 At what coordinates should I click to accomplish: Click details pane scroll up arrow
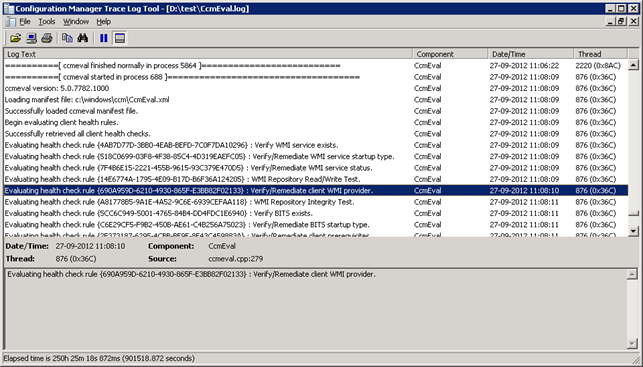click(632, 274)
